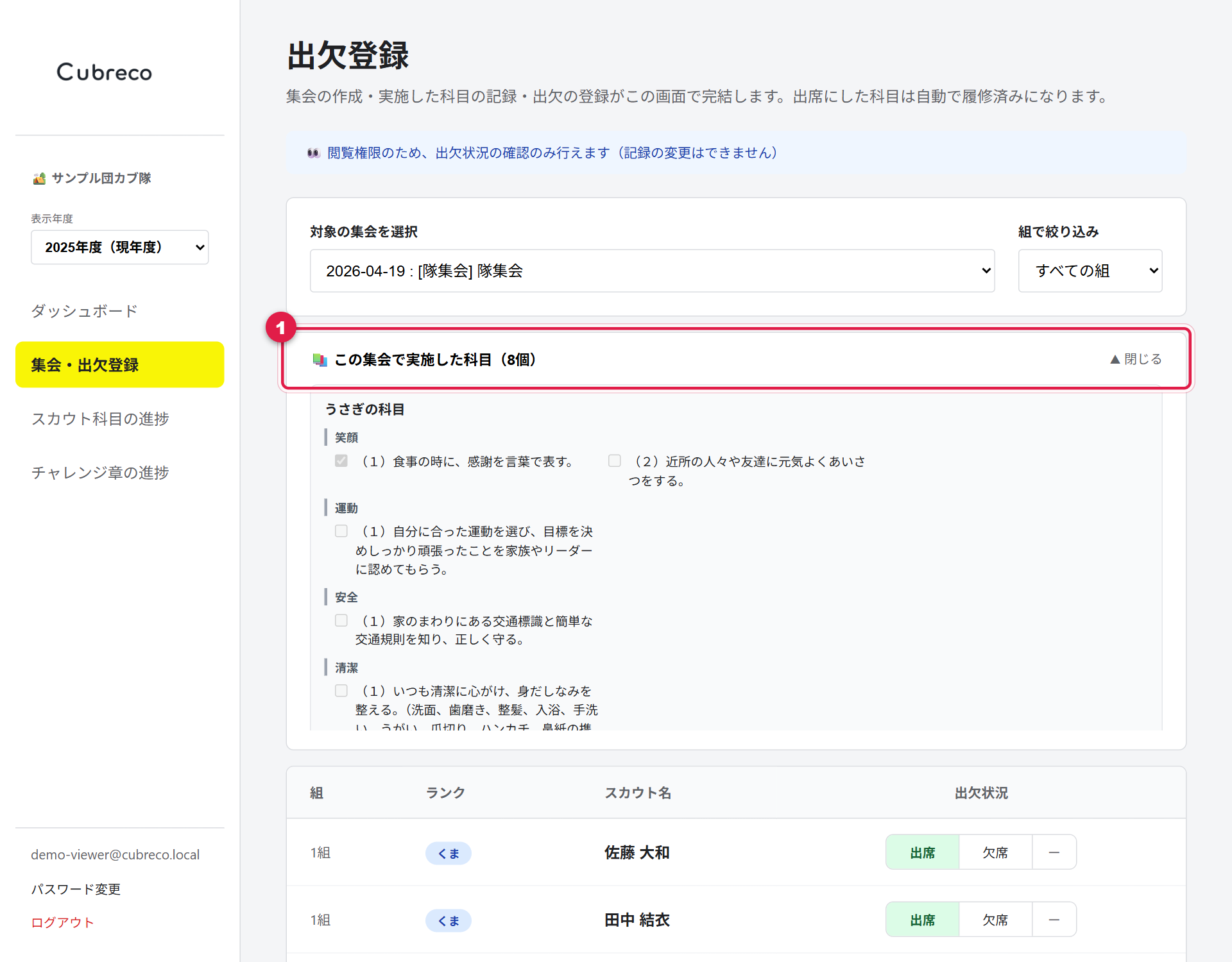1232x962 pixels.
Task: Click the ランク column header
Action: [445, 793]
